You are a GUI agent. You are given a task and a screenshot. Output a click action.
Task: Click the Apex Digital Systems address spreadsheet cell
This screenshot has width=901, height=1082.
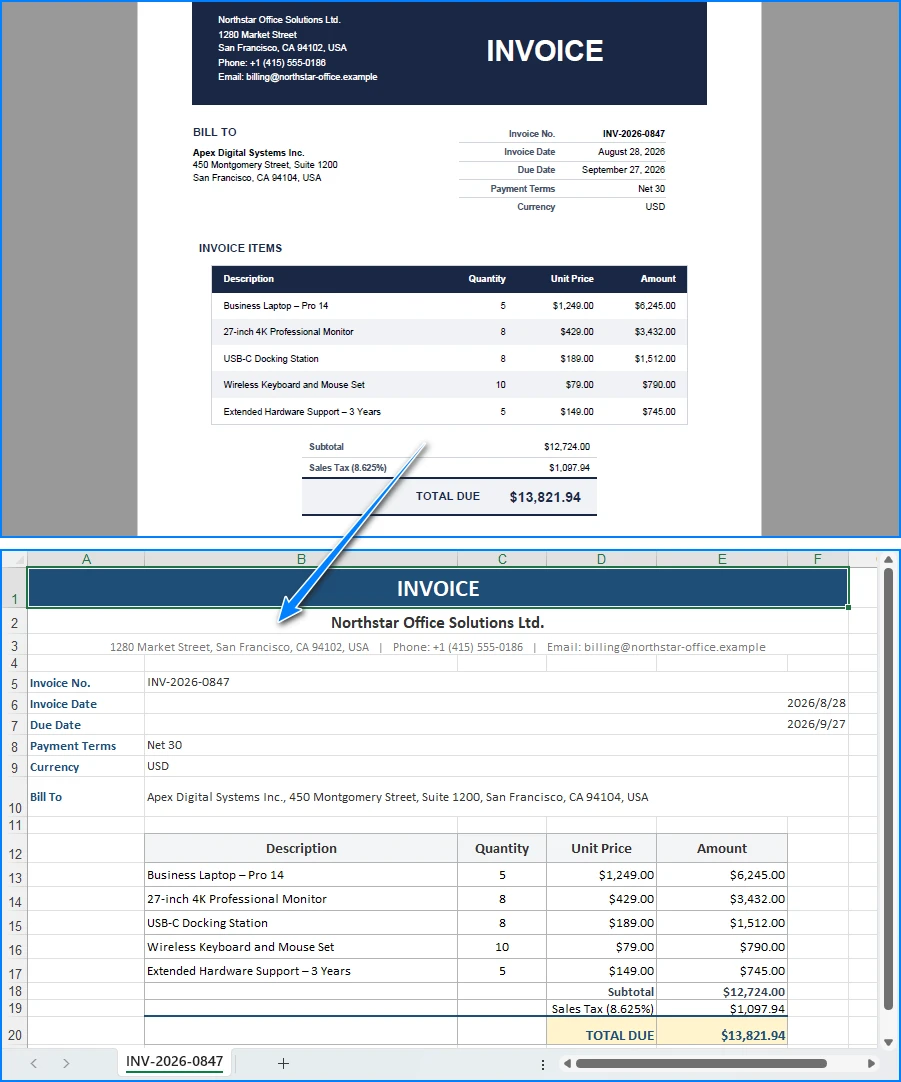[x=496, y=797]
